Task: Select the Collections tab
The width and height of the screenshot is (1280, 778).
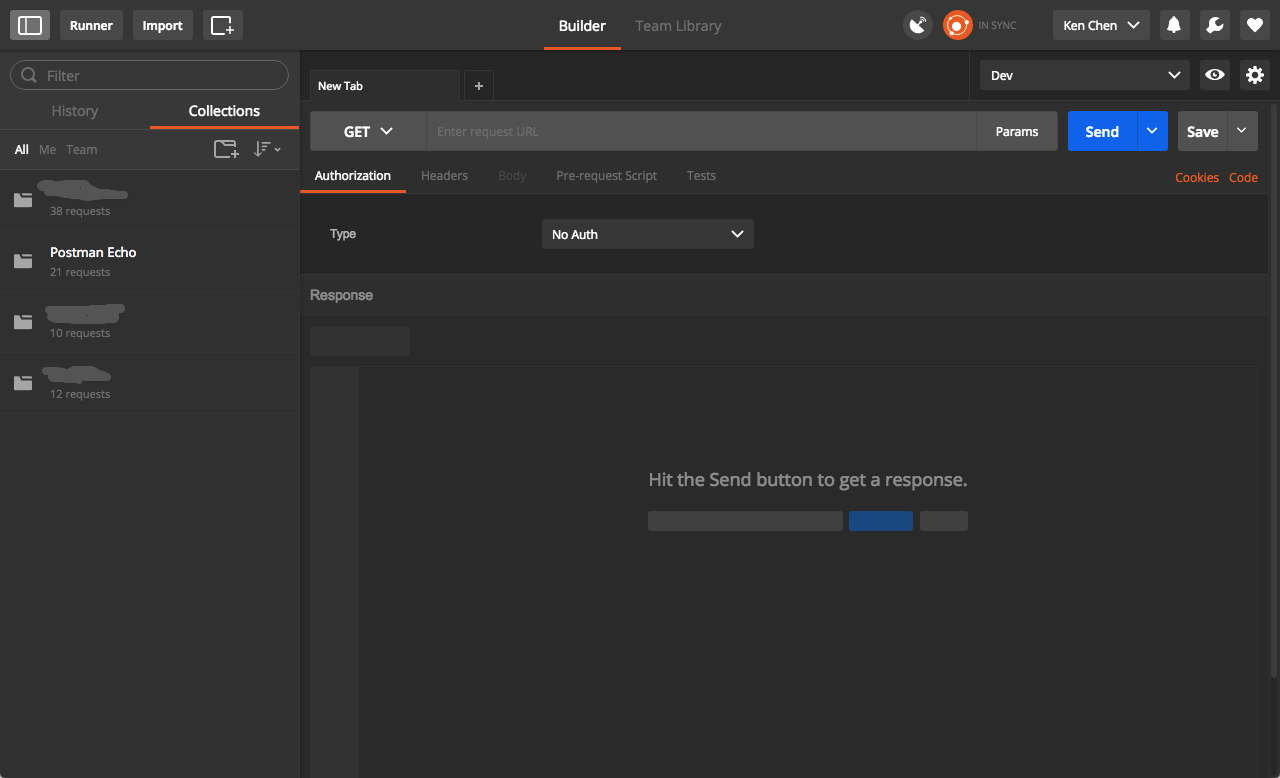Action: point(224,111)
